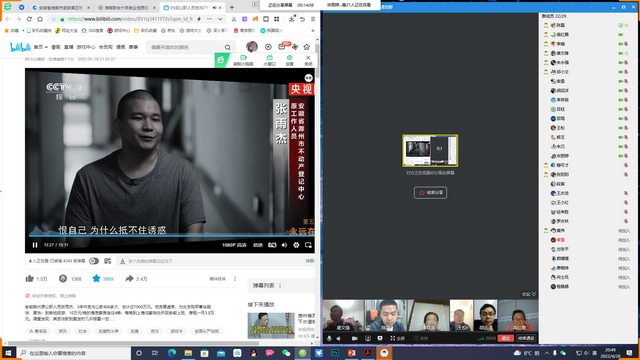The width and height of the screenshot is (640, 360).
Task: Reload the page in browser
Action: coord(29,19)
